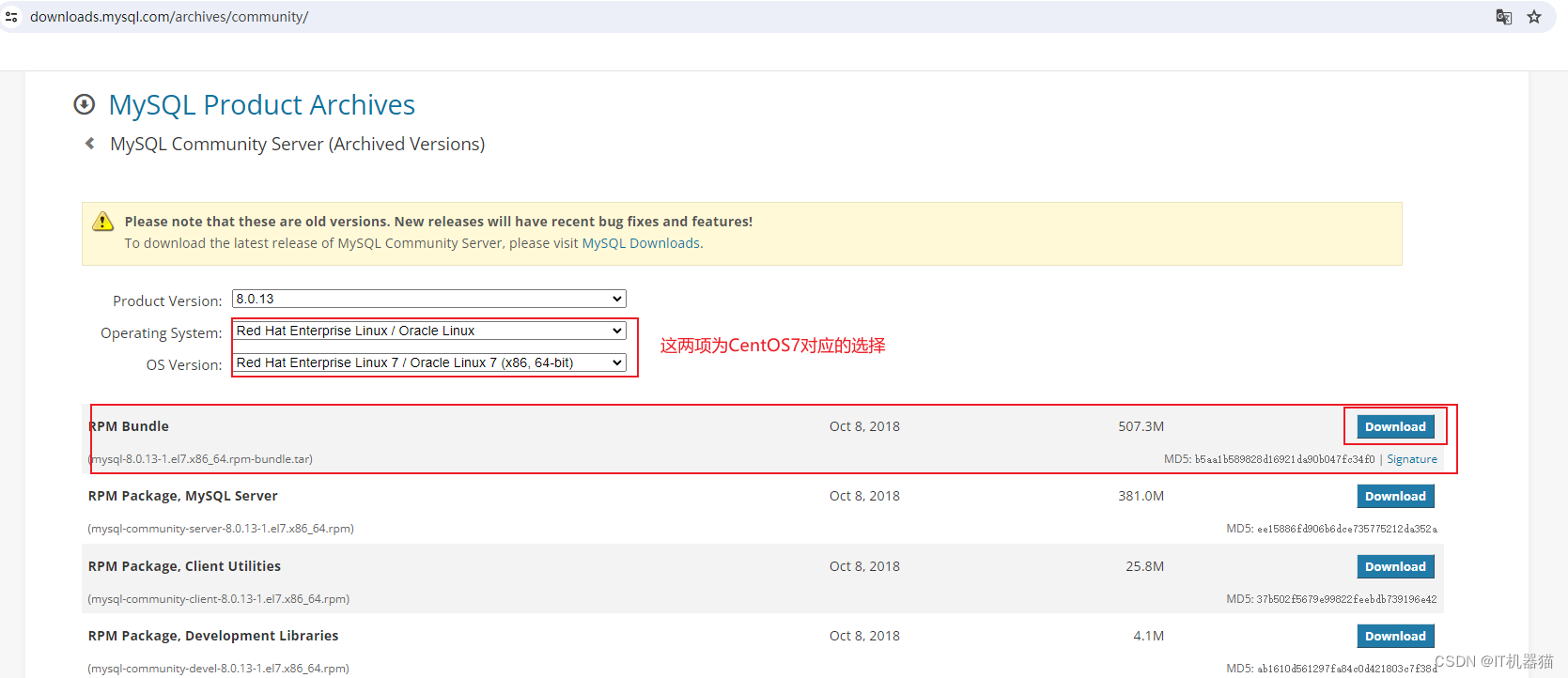
Task: Click 'RPM Package, Client Utilities' title
Action: tap(184, 566)
